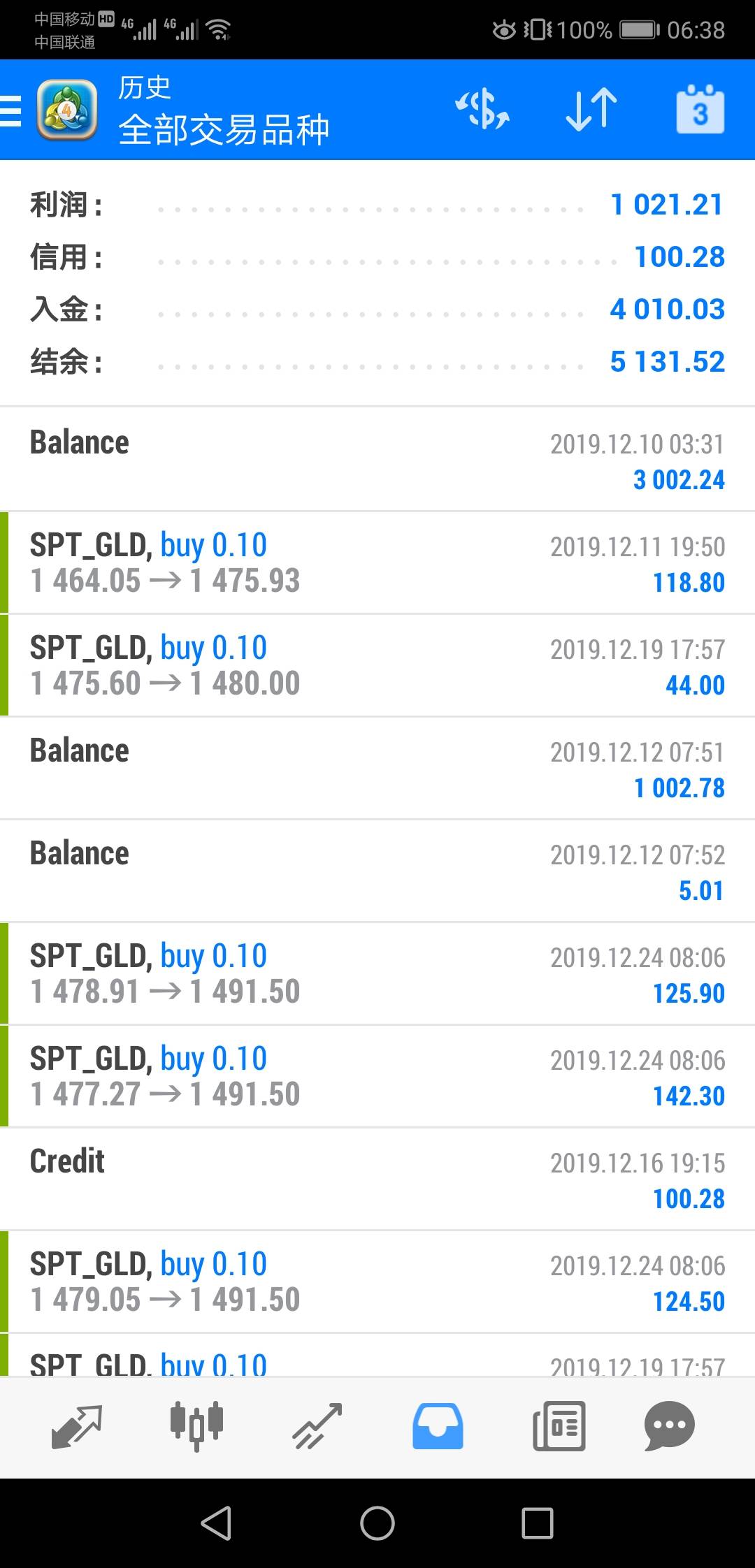Tap the MetaTrader 4 app logo
This screenshot has height=1568, width=755.
tap(66, 110)
